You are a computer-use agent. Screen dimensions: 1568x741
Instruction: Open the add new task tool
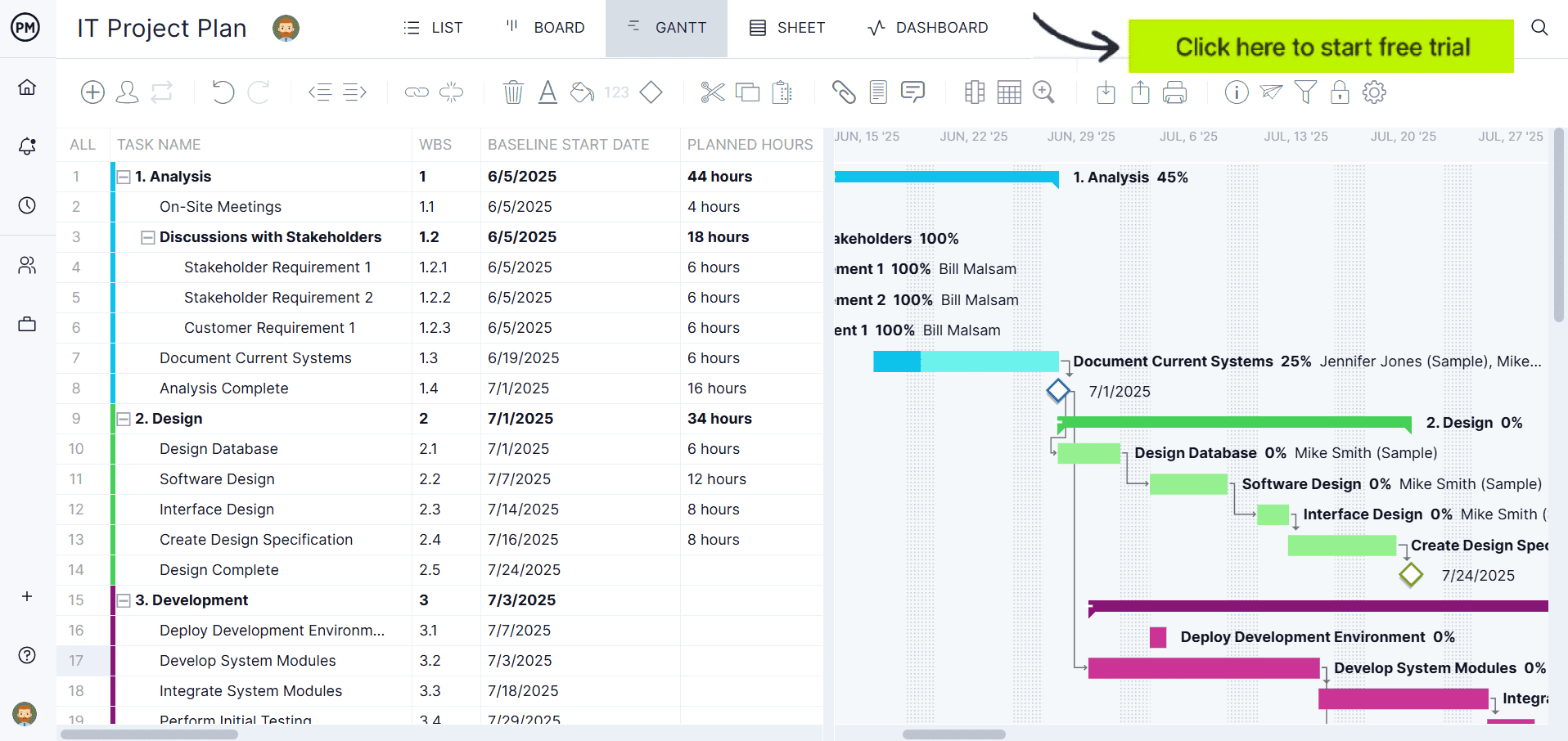(92, 92)
